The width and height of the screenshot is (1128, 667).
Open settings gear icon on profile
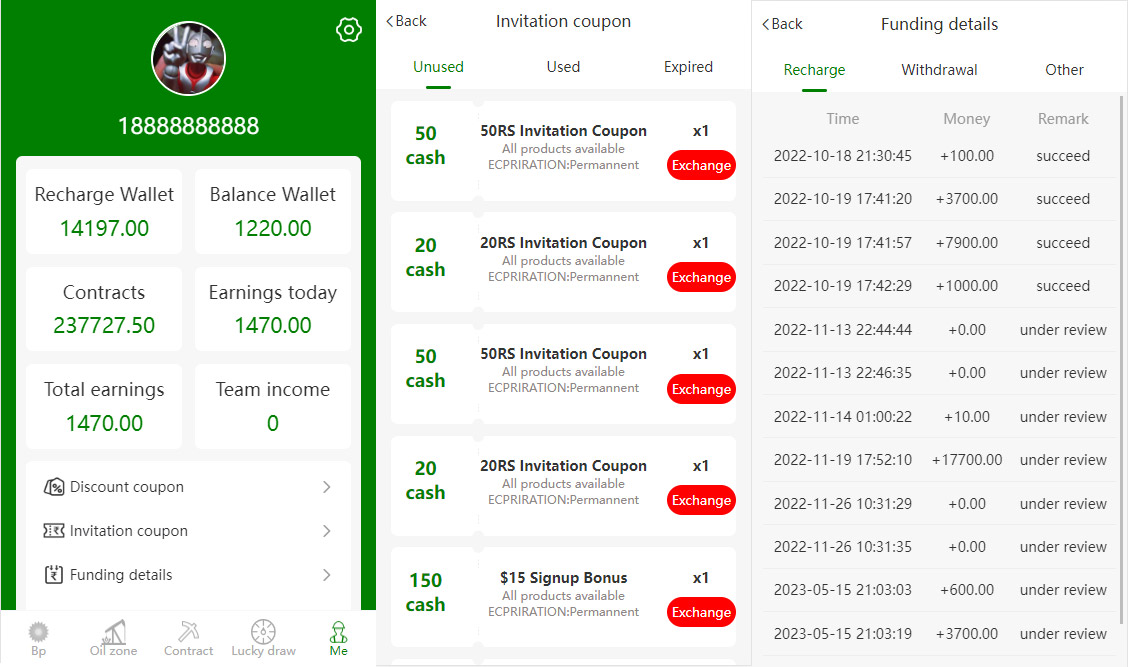348,30
